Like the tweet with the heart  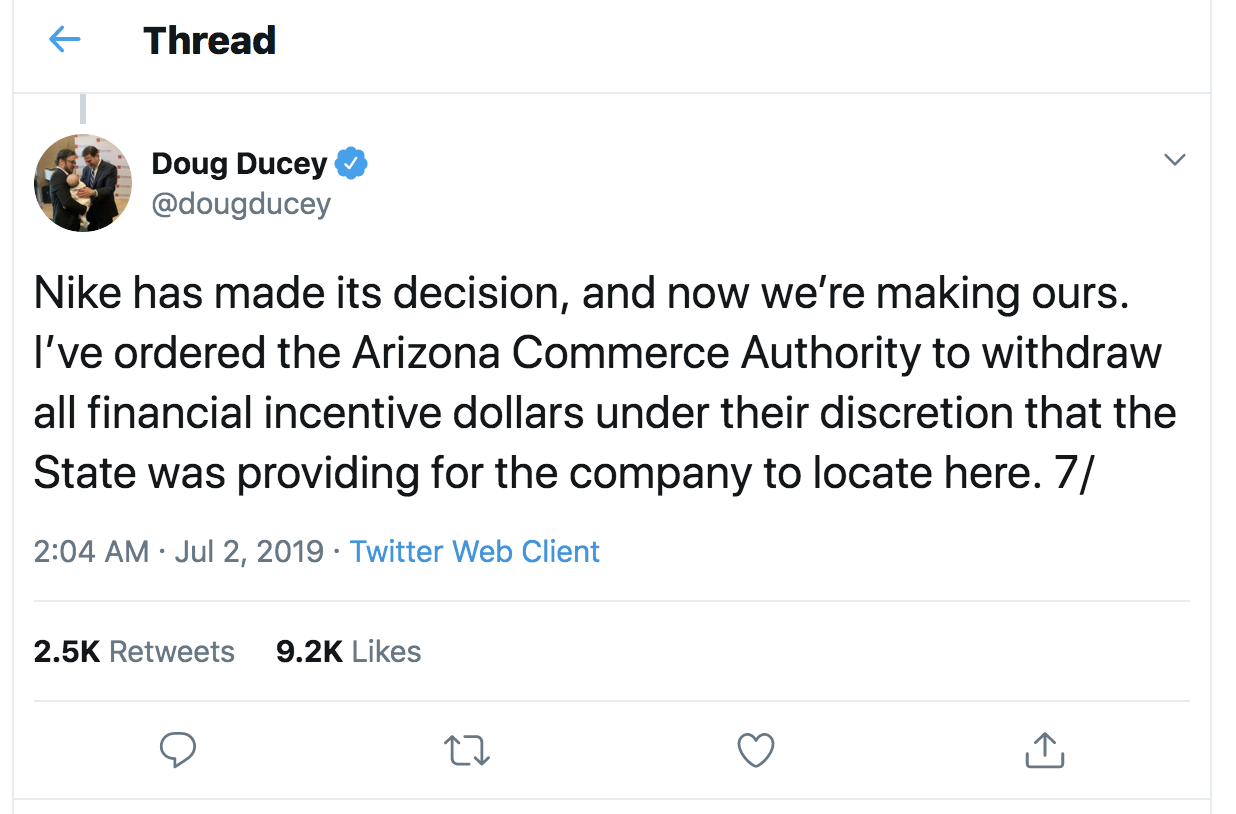[755, 750]
